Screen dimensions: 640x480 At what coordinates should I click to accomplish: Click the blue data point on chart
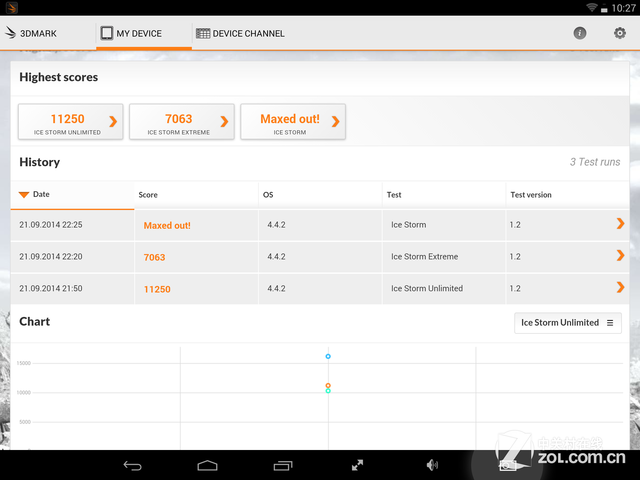(328, 356)
